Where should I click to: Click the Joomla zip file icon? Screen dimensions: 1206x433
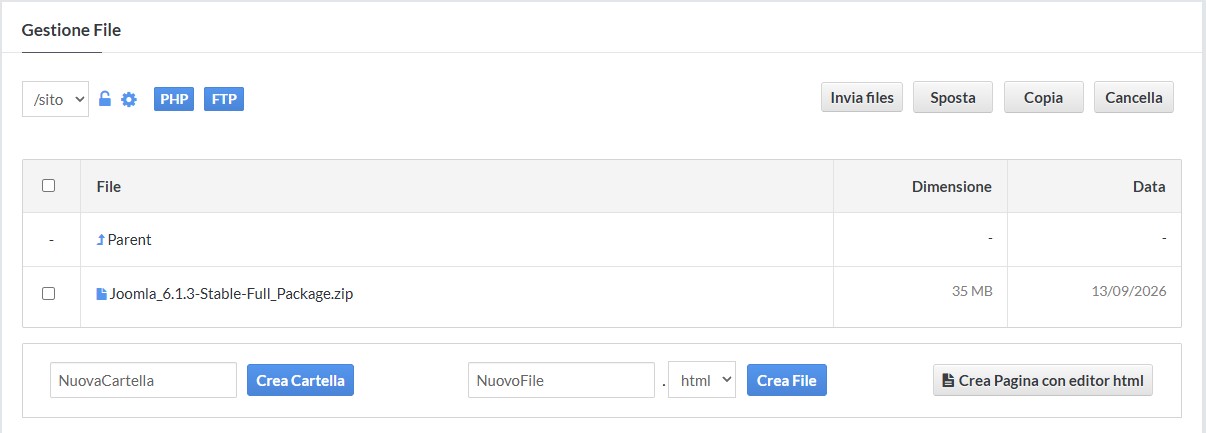101,294
